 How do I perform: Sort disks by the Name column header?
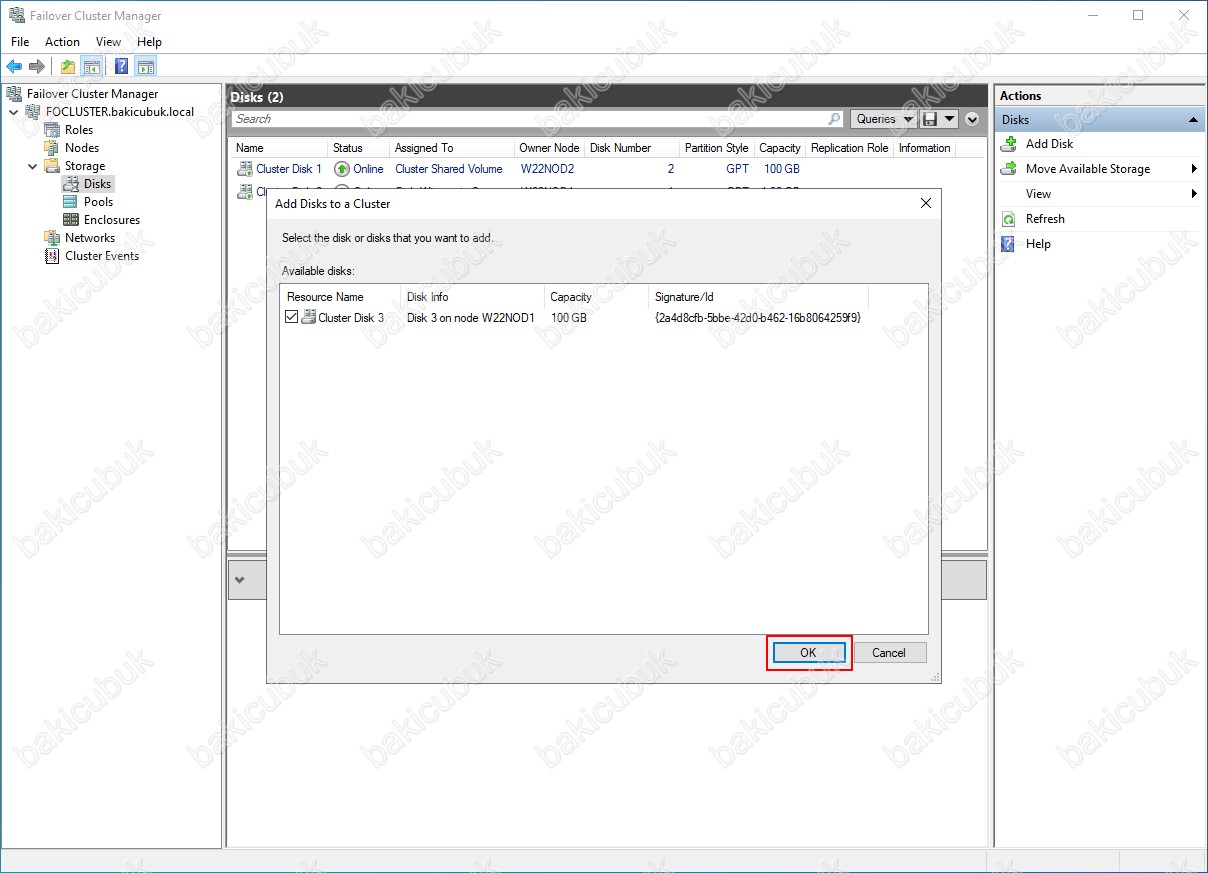click(x=278, y=148)
